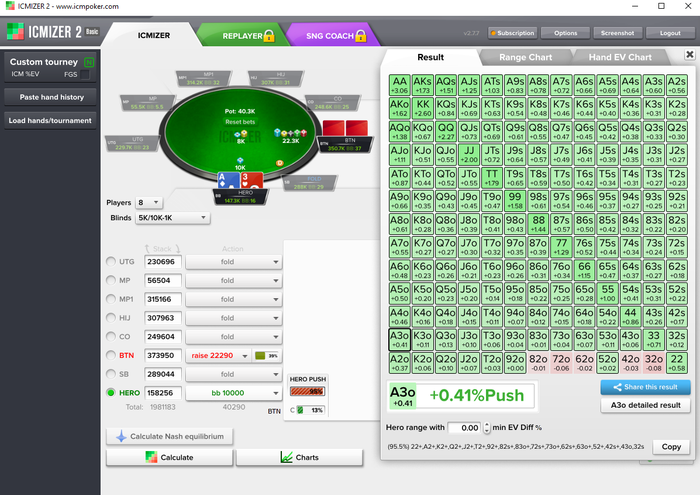Open the SB action fold dropdown

(x=233, y=374)
